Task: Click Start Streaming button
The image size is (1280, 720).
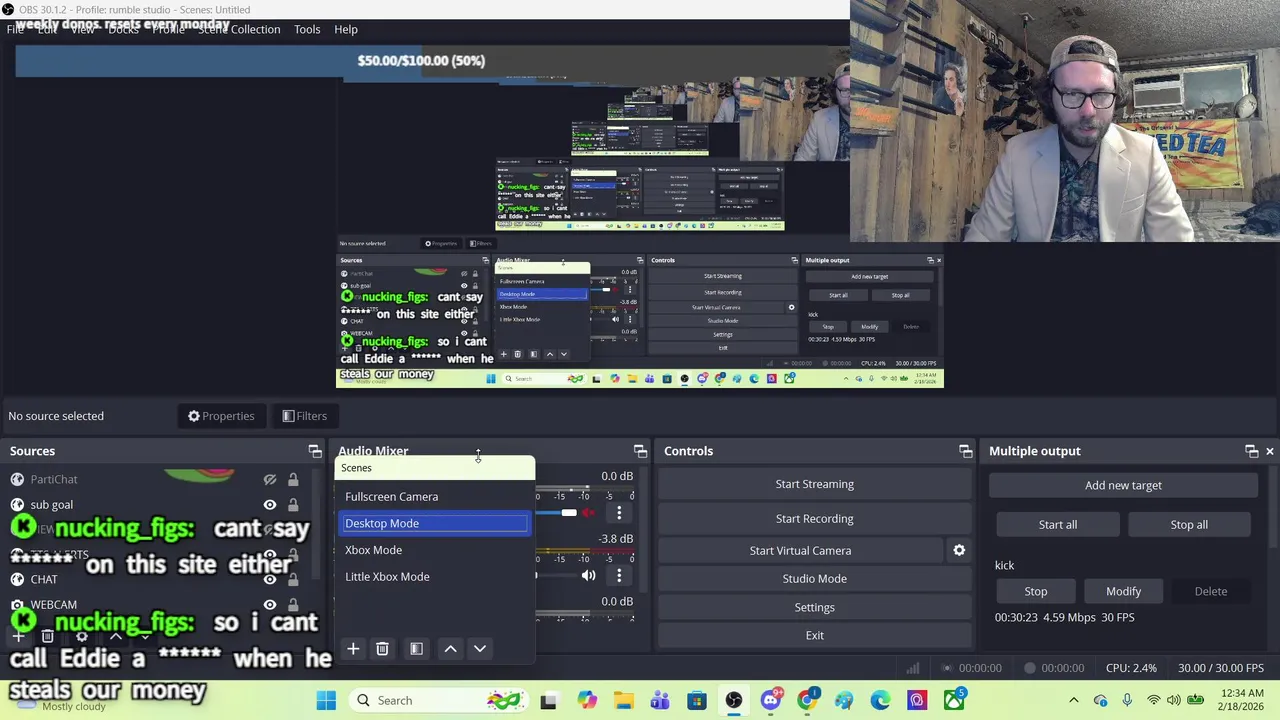Action: point(814,484)
